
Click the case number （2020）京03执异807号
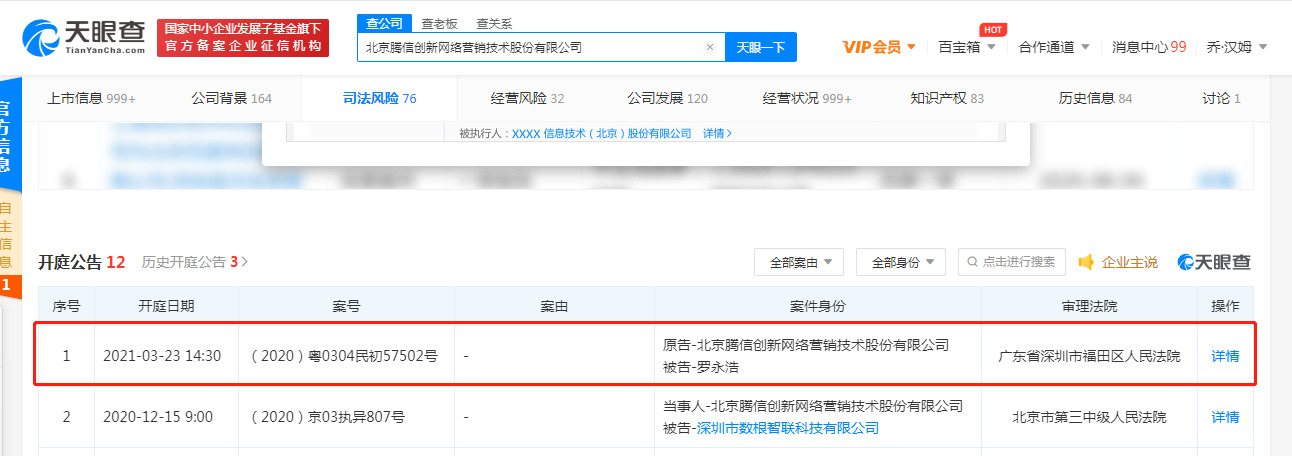pos(328,417)
